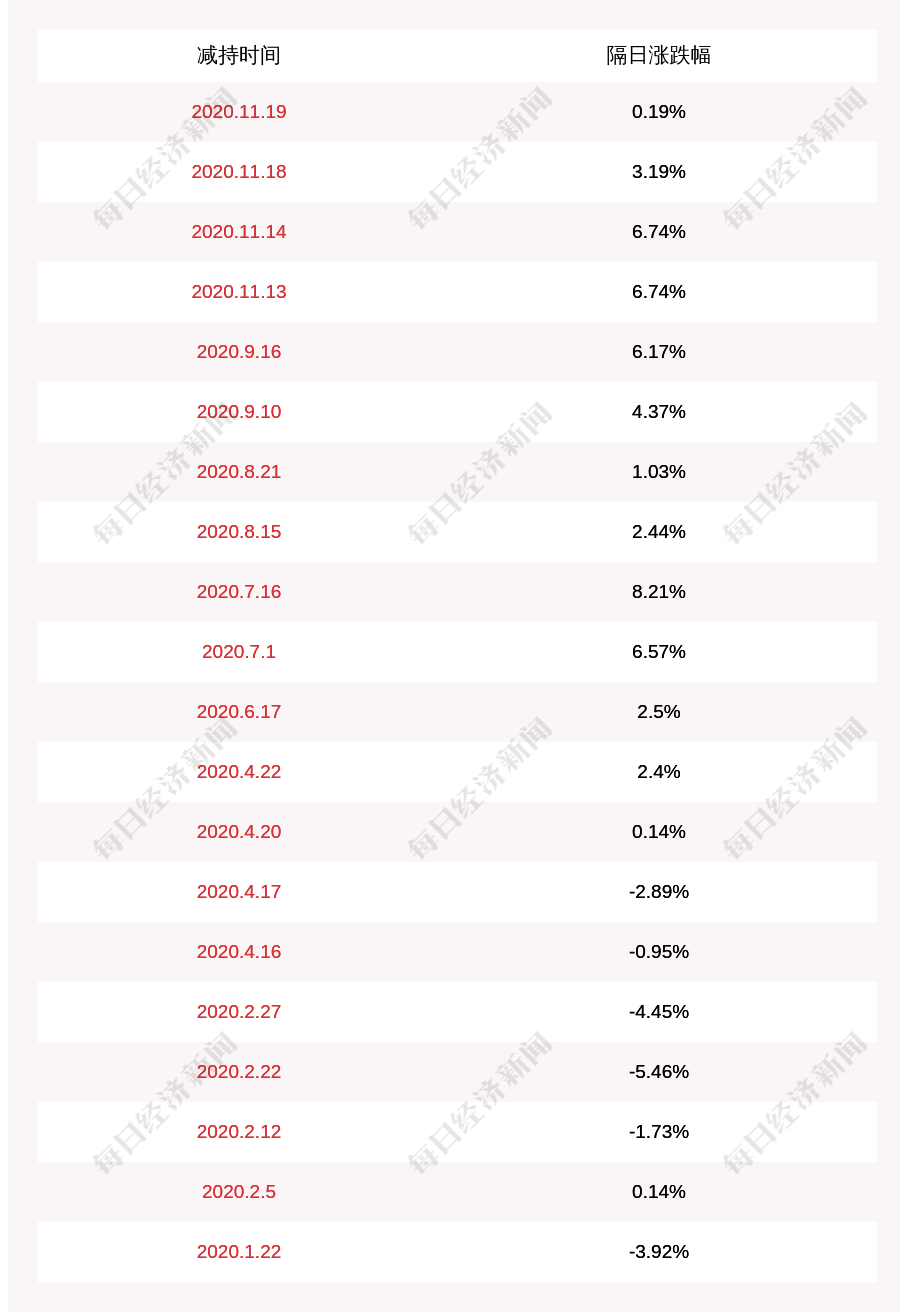900x1312 pixels.
Task: Click the -5.46% change value
Action: tap(658, 1071)
